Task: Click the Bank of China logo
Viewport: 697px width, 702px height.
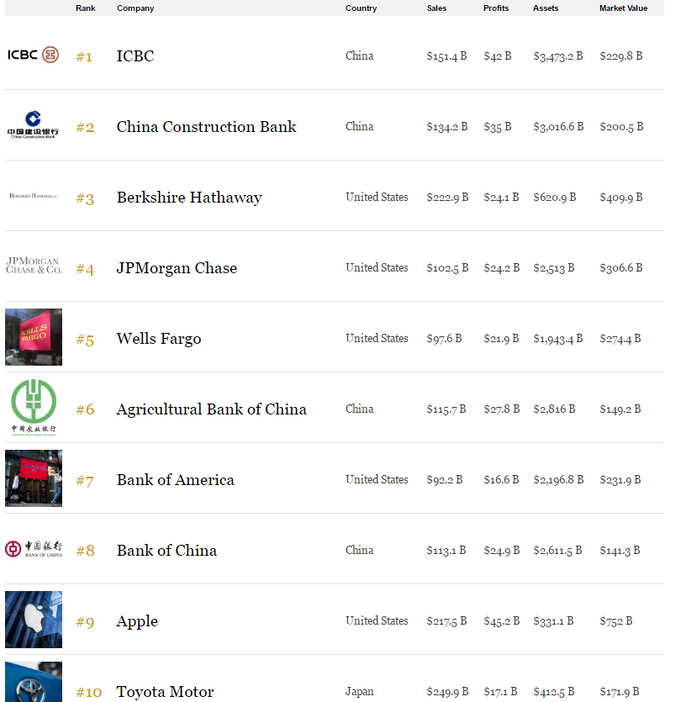Action: [33, 549]
